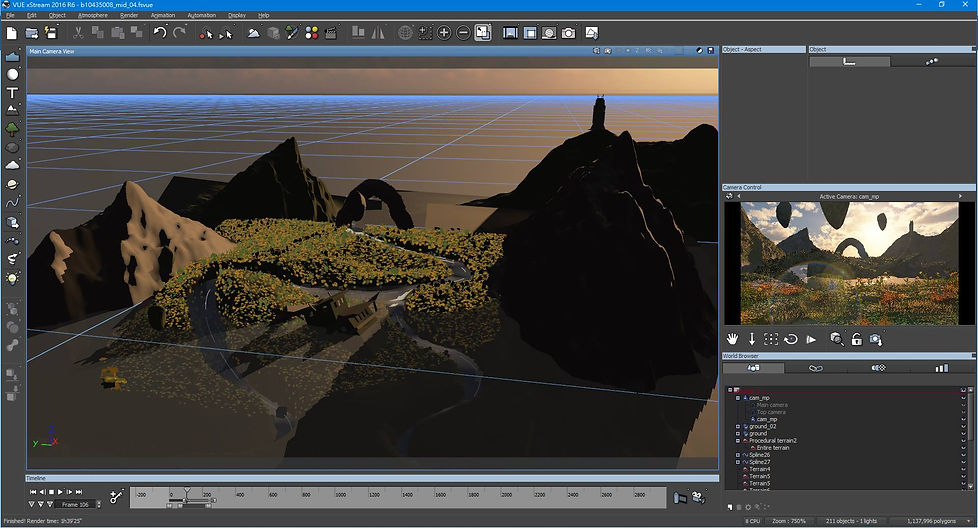Screen dimensions: 978x528
Task: Expand the Spline27 tree node
Action: pos(738,462)
